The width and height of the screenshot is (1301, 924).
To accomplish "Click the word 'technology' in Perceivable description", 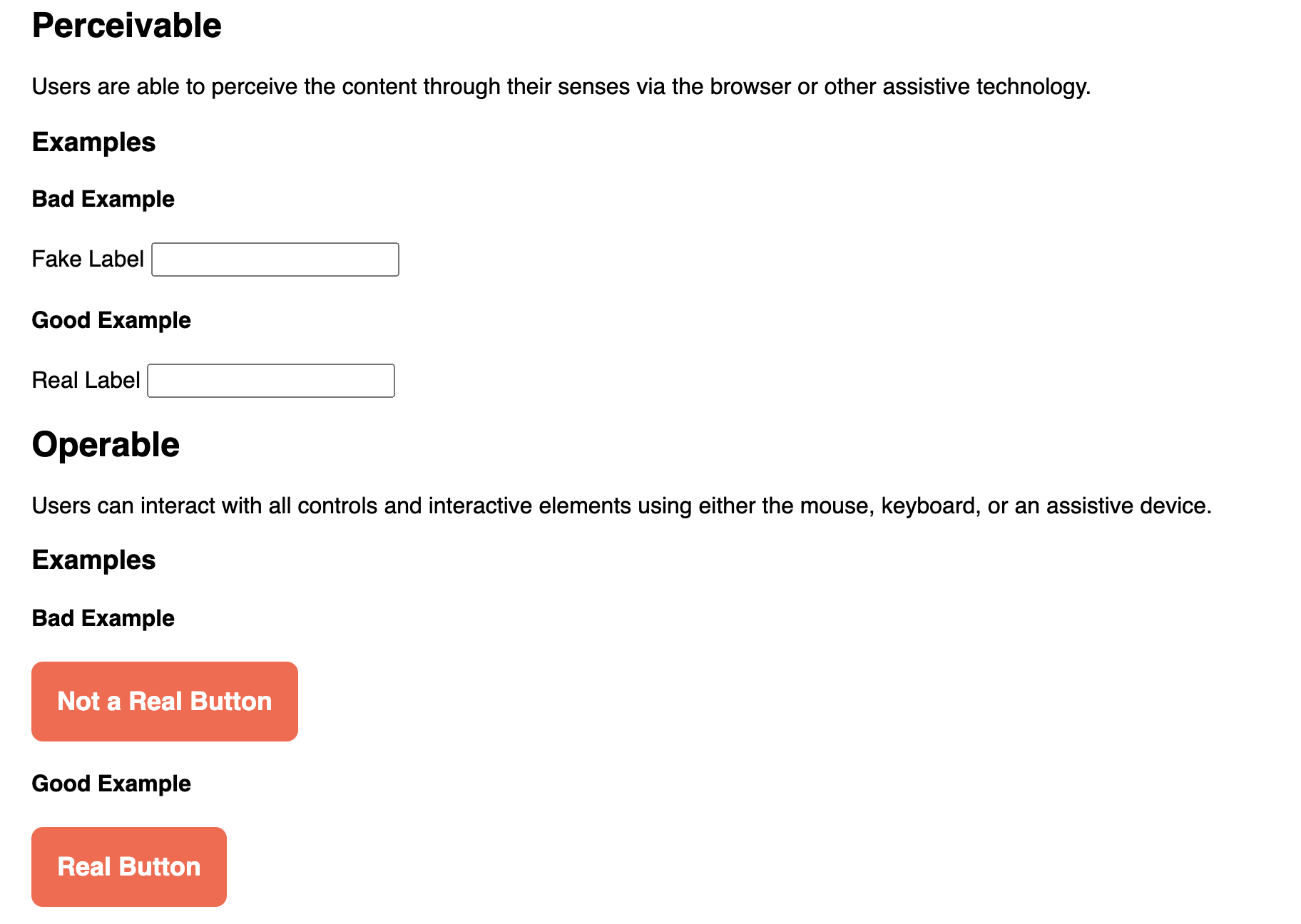I will point(1031,87).
